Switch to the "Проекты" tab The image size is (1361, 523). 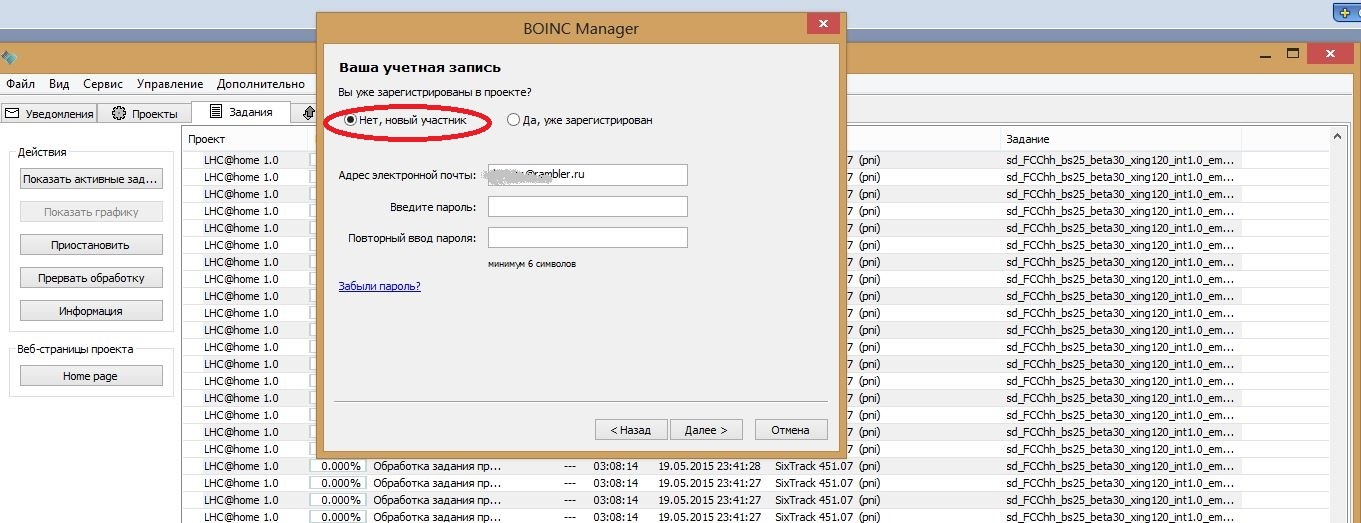(145, 114)
